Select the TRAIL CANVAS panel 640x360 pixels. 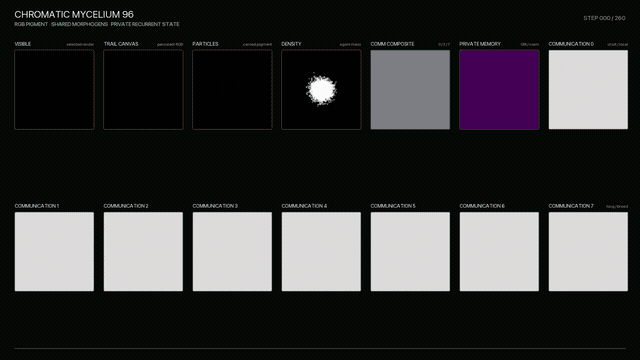[143, 90]
